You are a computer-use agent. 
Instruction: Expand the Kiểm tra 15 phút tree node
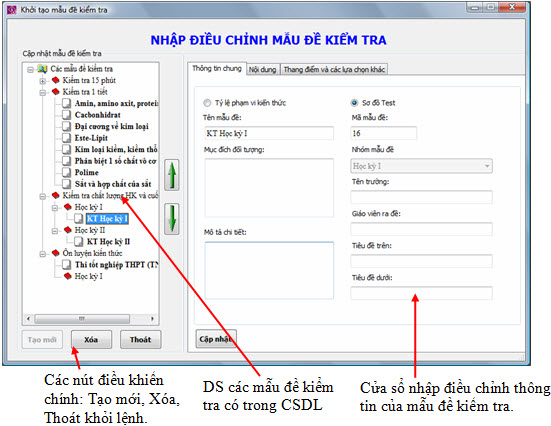[x=43, y=81]
